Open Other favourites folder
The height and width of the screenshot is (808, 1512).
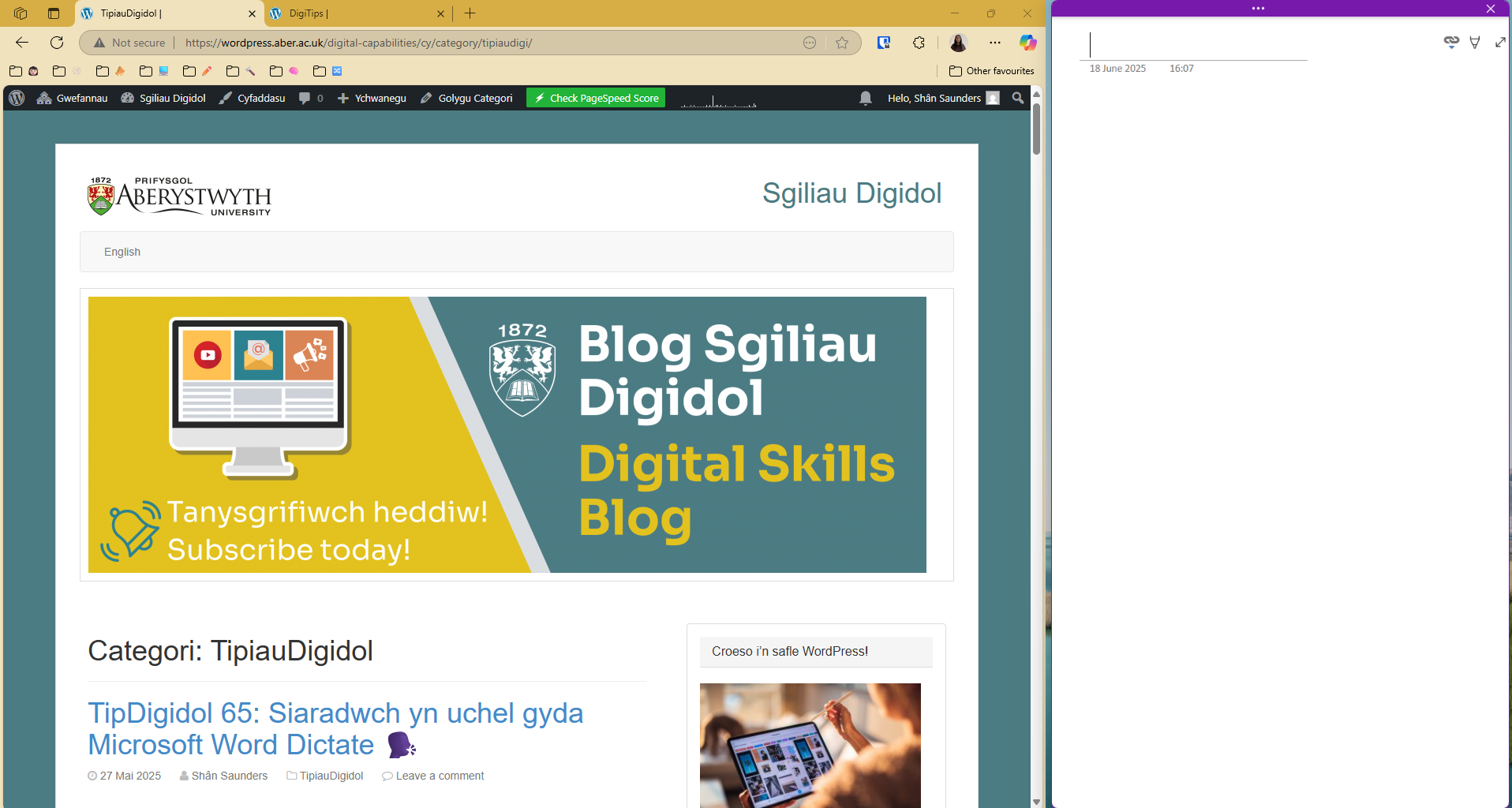(991, 71)
